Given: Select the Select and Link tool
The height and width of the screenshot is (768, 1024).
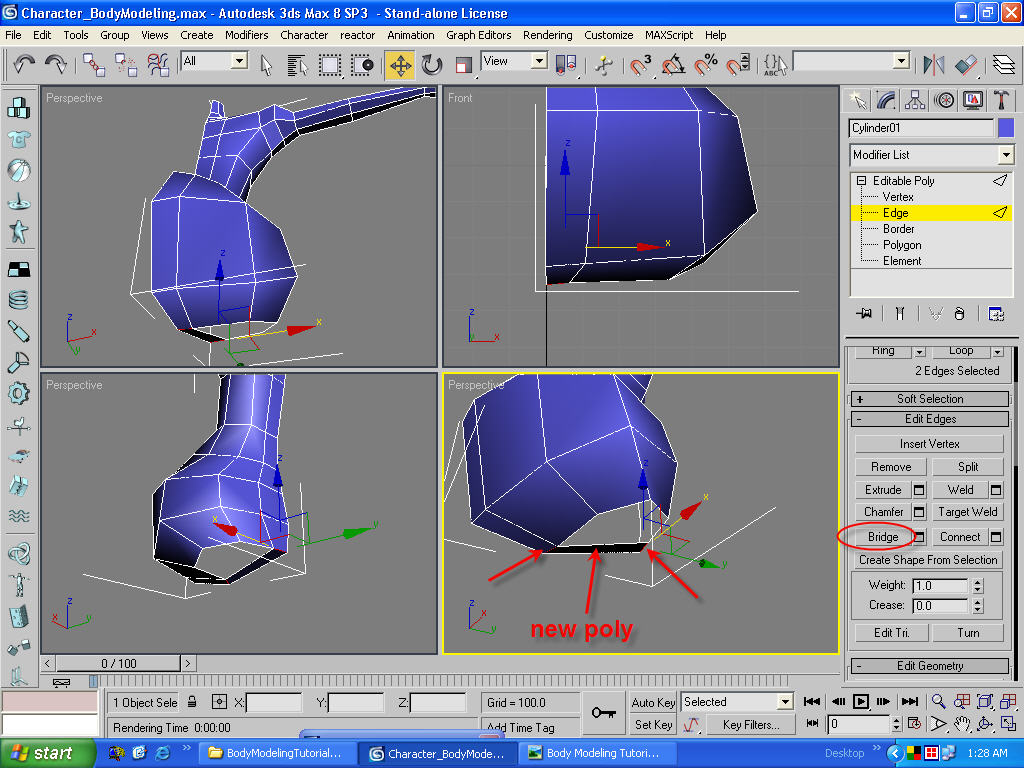Looking at the screenshot, I should pyautogui.click(x=93, y=64).
